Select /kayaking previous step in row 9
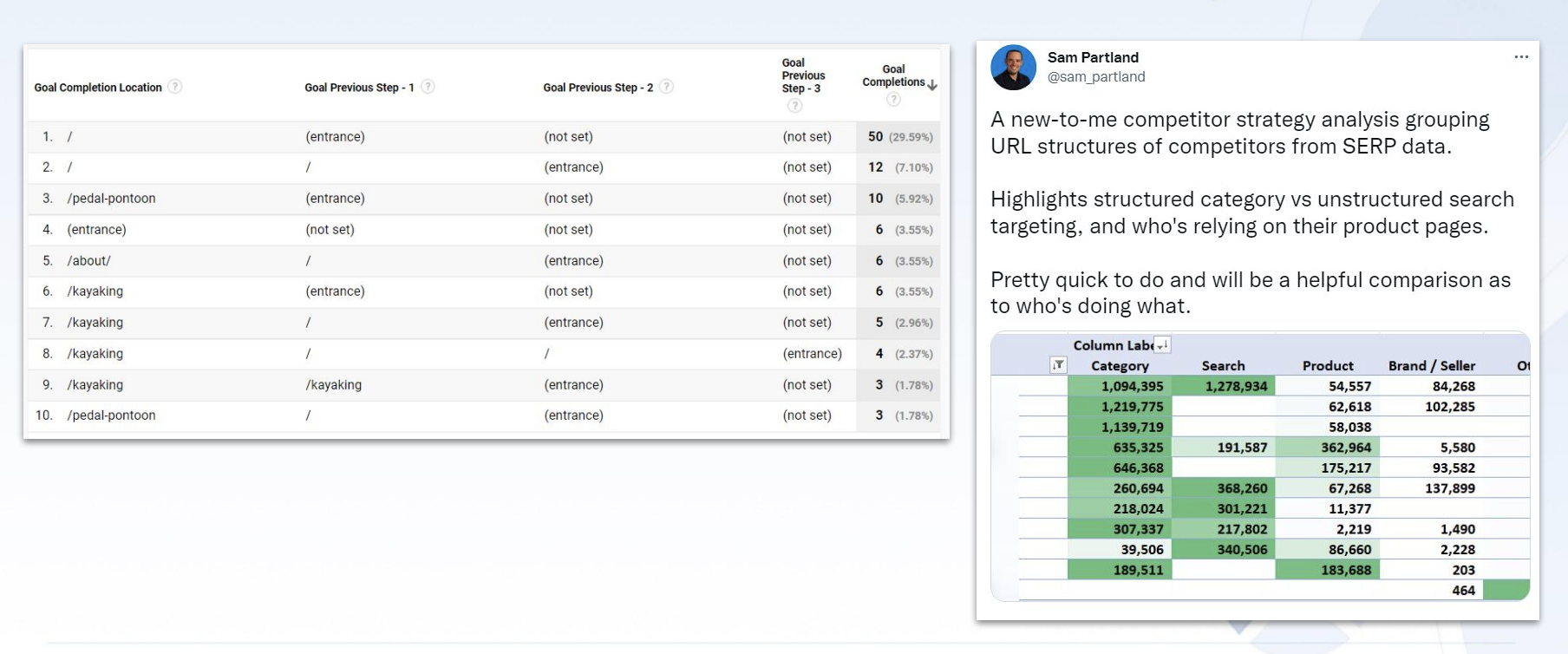 pyautogui.click(x=333, y=385)
